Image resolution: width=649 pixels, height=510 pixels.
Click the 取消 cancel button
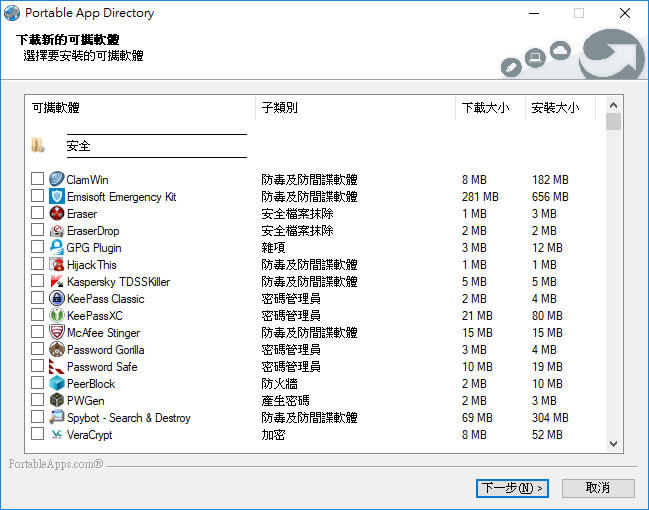[598, 488]
